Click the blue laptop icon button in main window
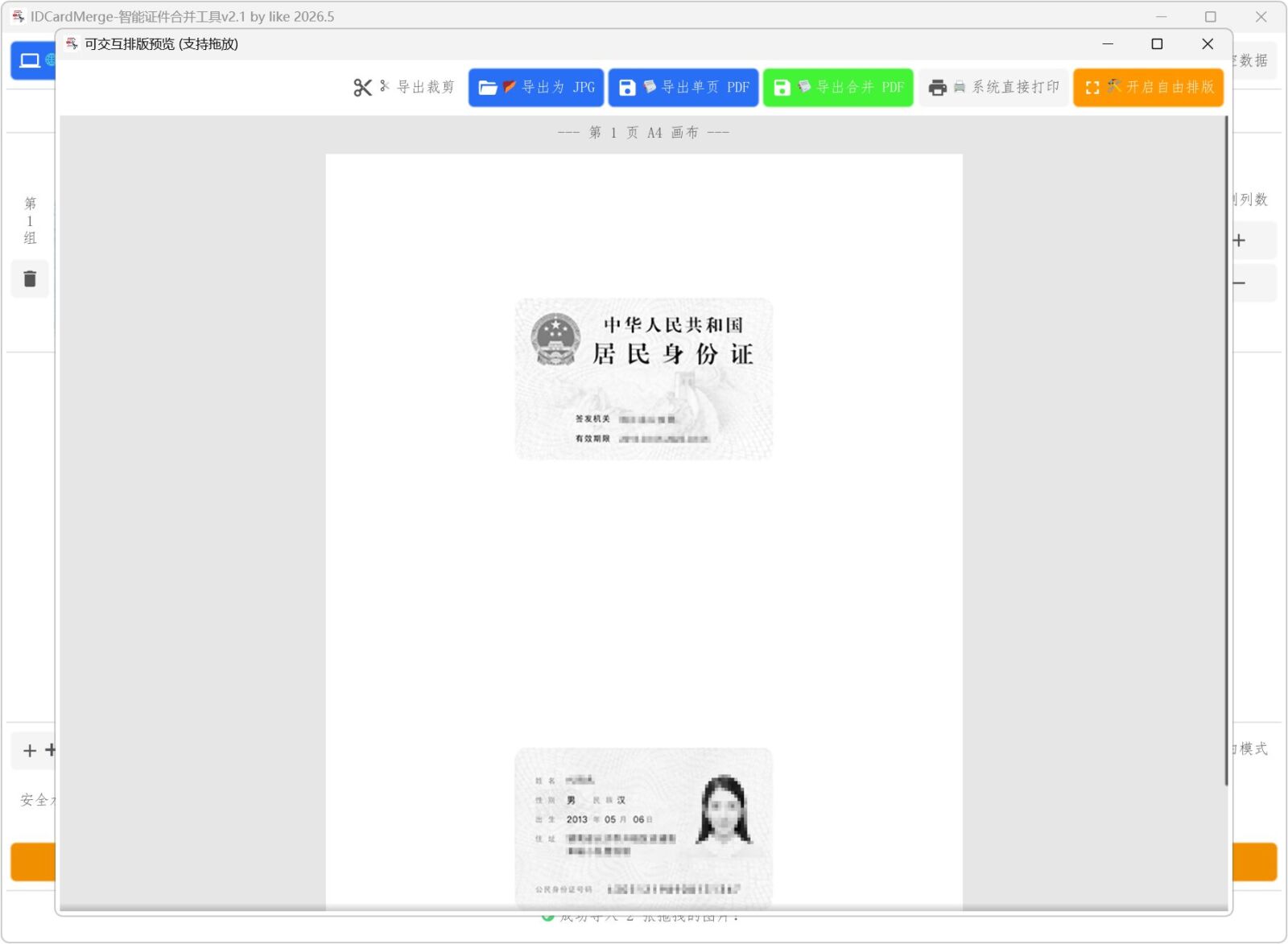 tap(30, 60)
